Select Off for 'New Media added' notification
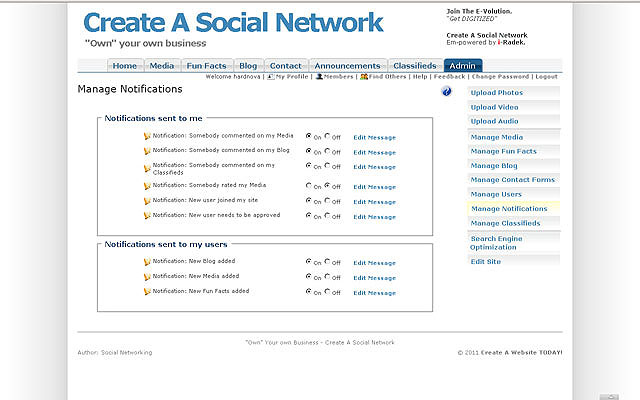 pos(327,277)
